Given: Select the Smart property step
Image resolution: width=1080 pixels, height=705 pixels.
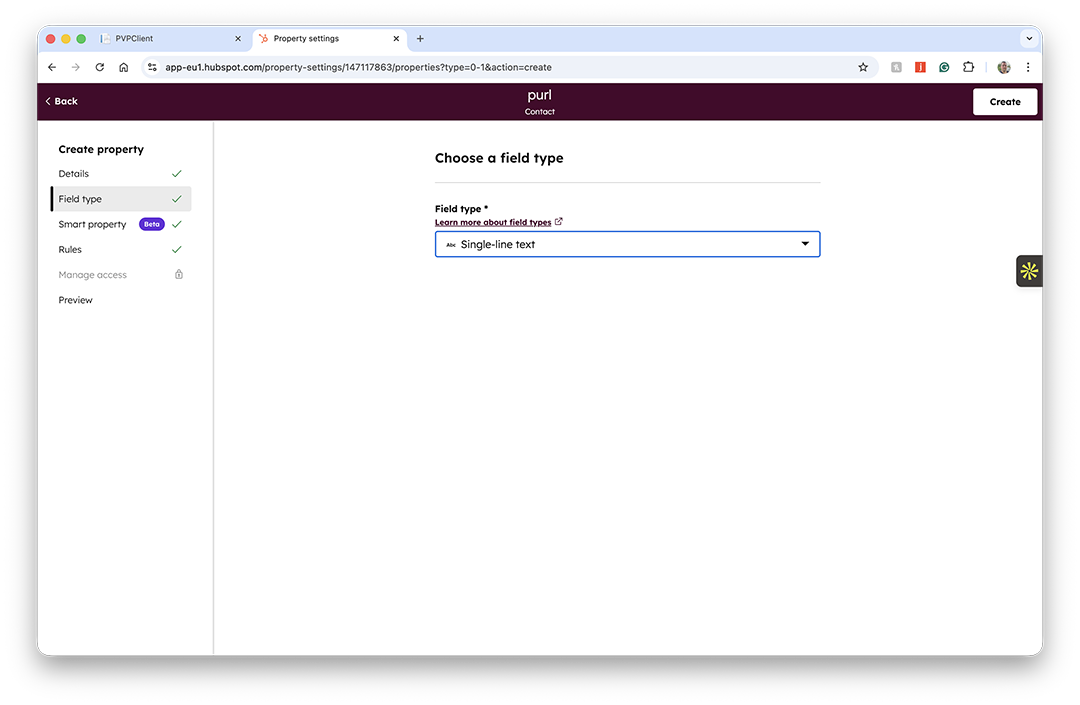Looking at the screenshot, I should tap(92, 225).
